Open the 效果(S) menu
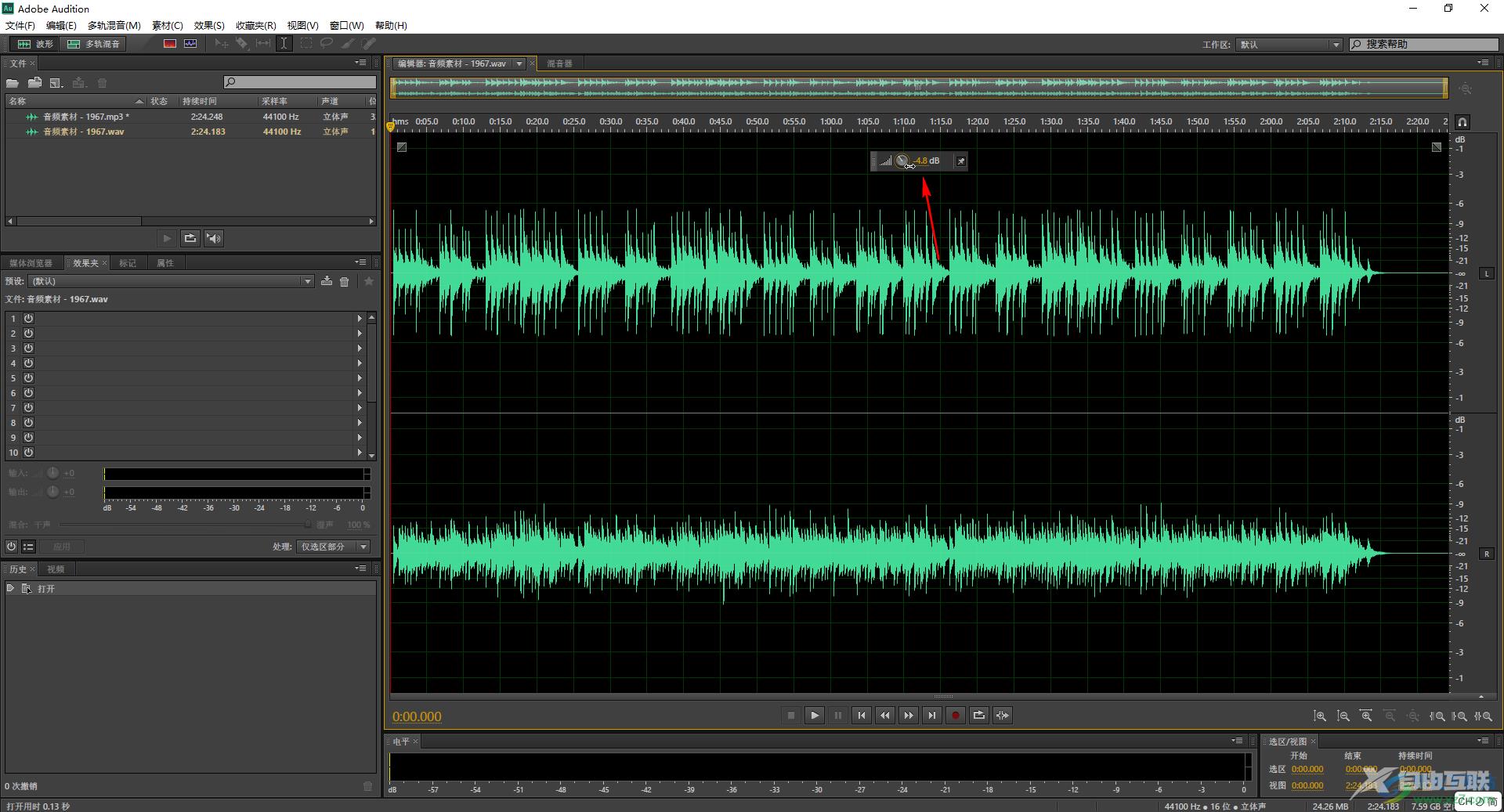The image size is (1504, 812). click(209, 26)
